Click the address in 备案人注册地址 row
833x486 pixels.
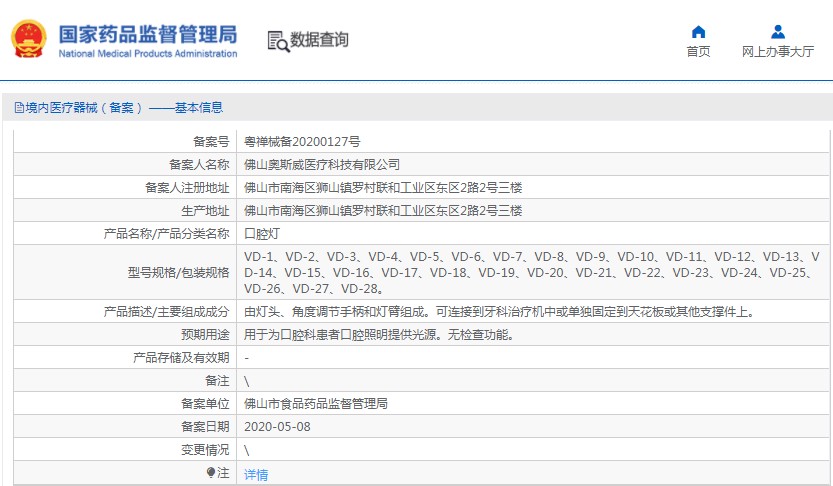(x=383, y=187)
